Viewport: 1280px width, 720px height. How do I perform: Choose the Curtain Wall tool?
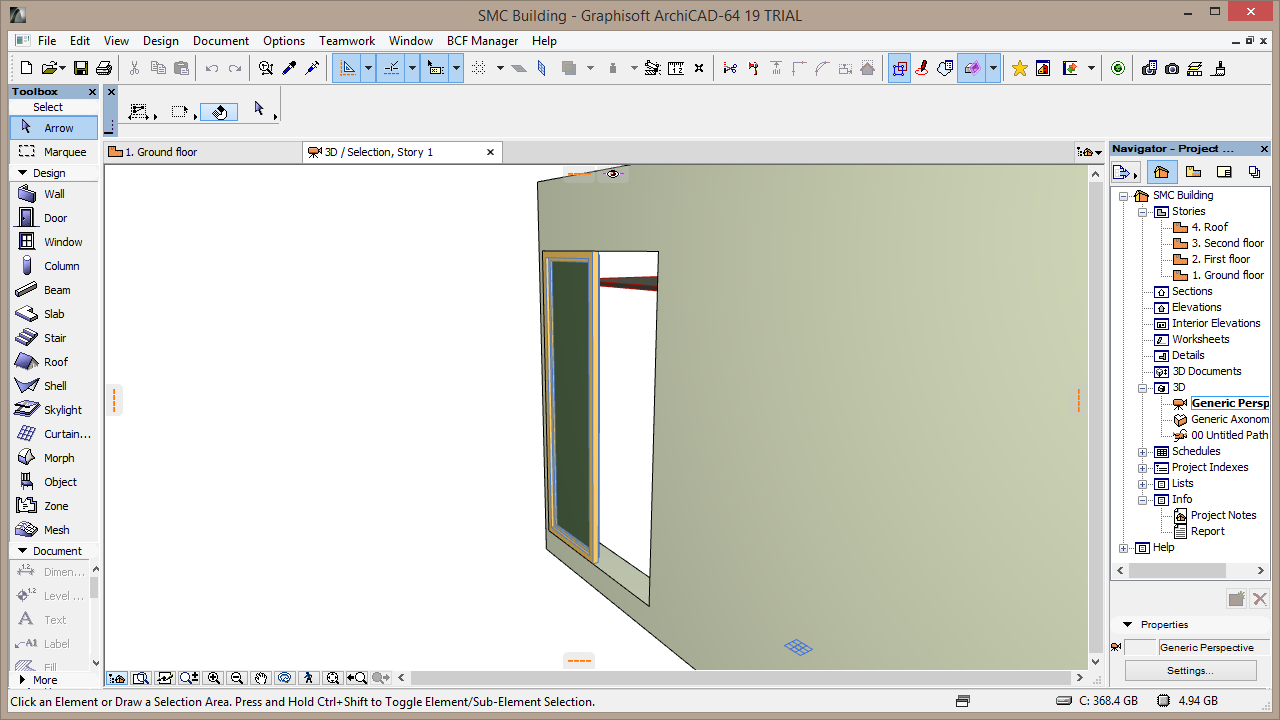coord(66,434)
